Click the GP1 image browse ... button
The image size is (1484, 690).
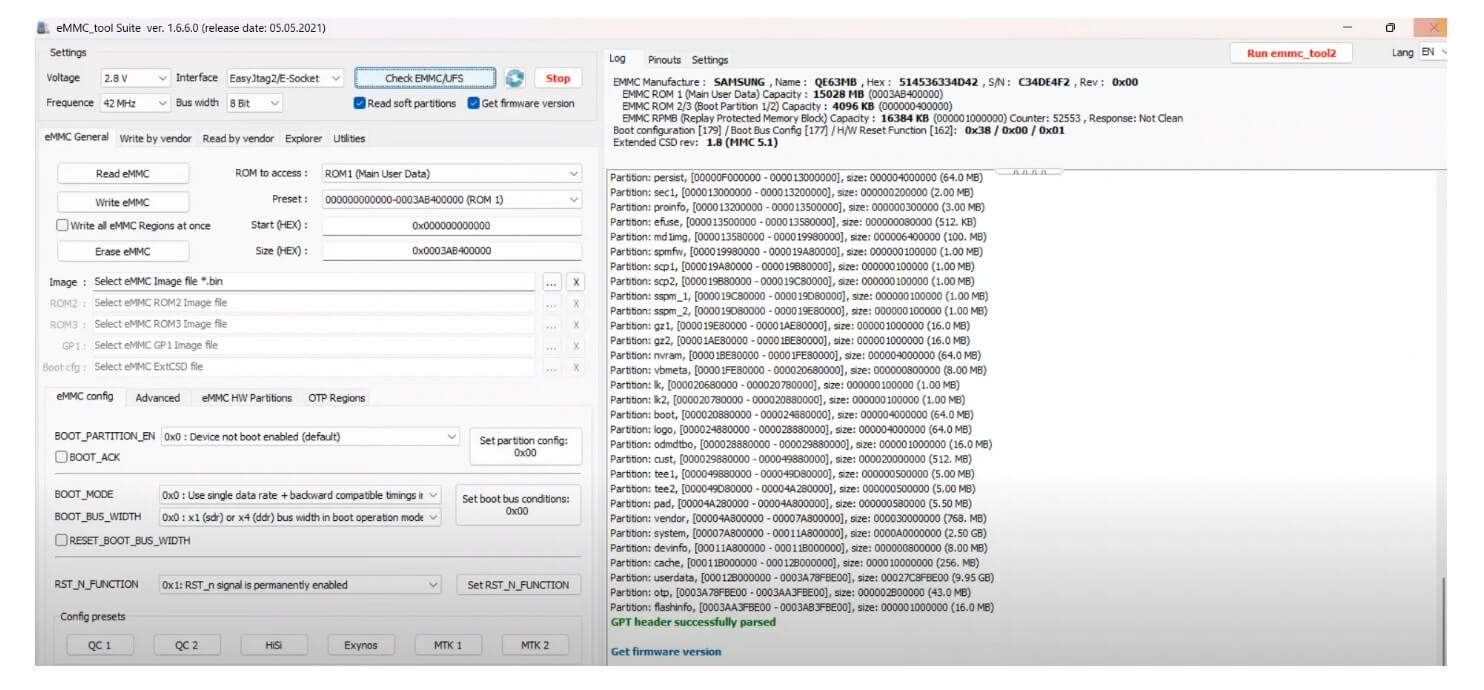coord(551,346)
